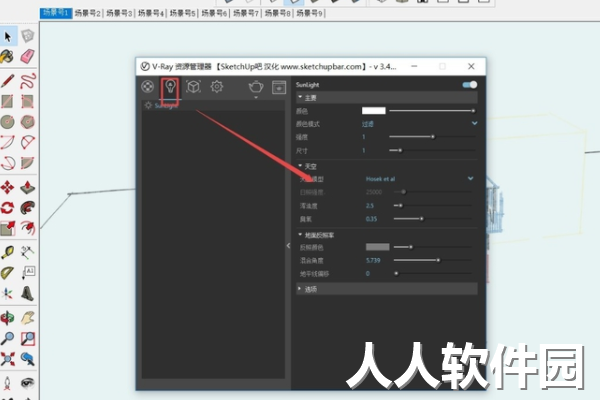Click the 0.35 ozone value field

(371, 219)
